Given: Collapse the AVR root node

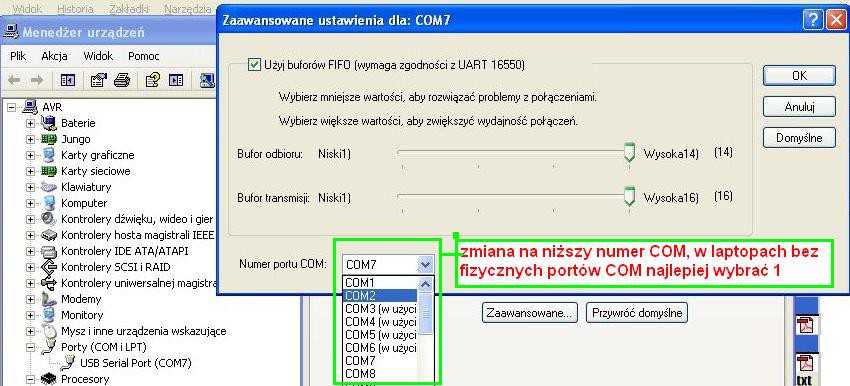Looking at the screenshot, I should point(11,107).
